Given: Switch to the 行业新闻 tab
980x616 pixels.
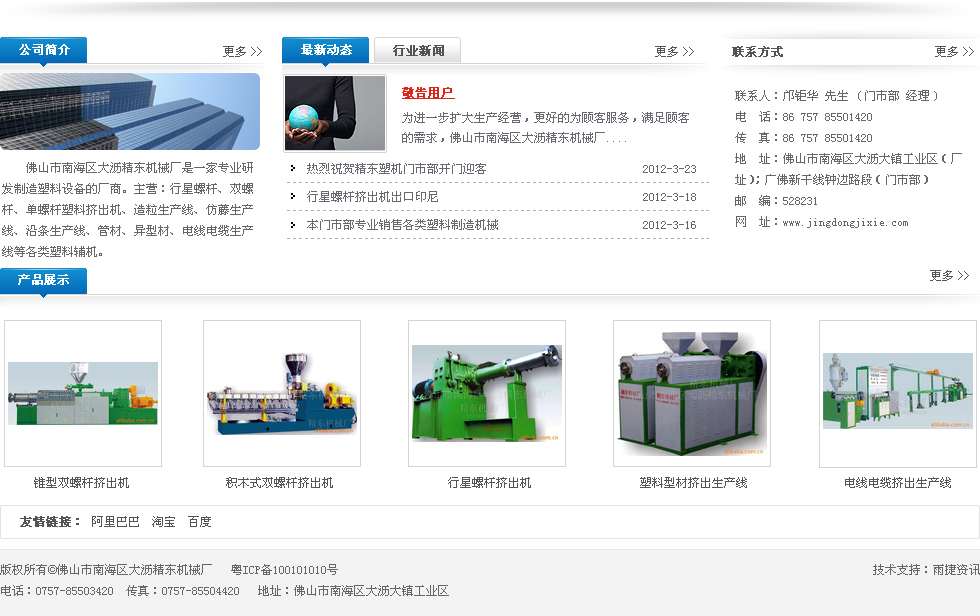Looking at the screenshot, I should click(x=418, y=50).
